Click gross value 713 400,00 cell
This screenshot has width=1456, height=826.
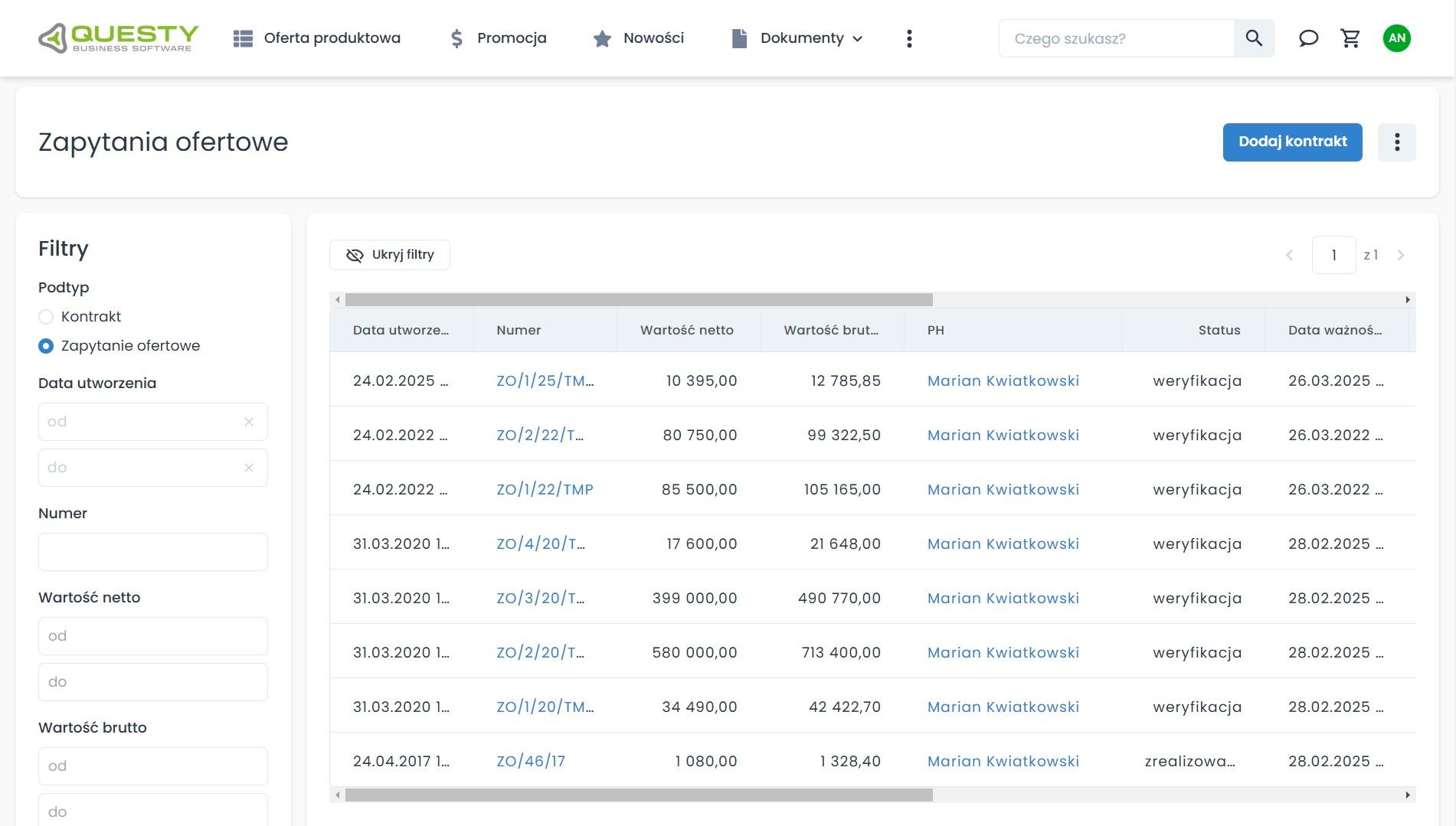(x=841, y=652)
